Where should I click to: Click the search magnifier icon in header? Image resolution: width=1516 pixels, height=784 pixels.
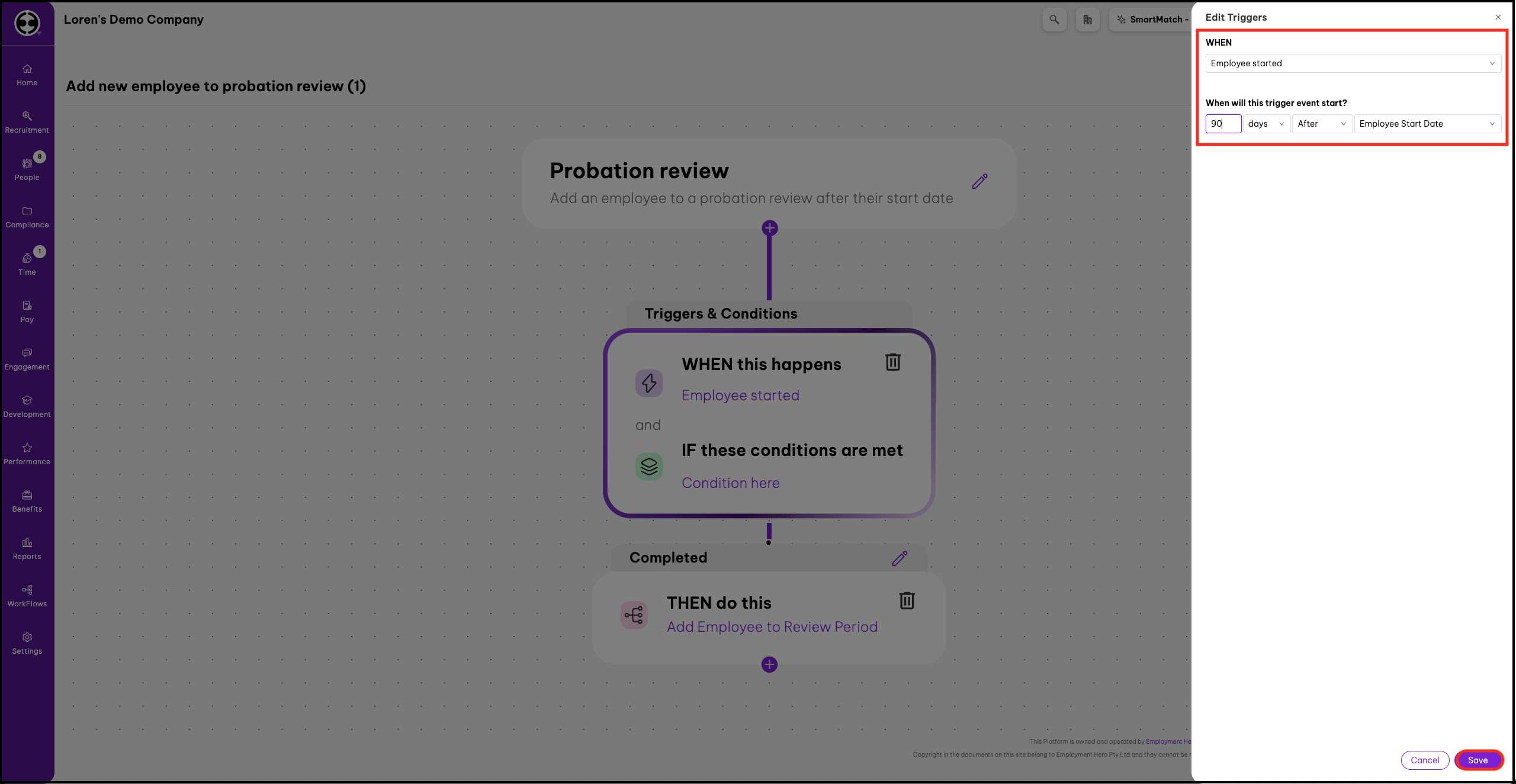pos(1054,20)
